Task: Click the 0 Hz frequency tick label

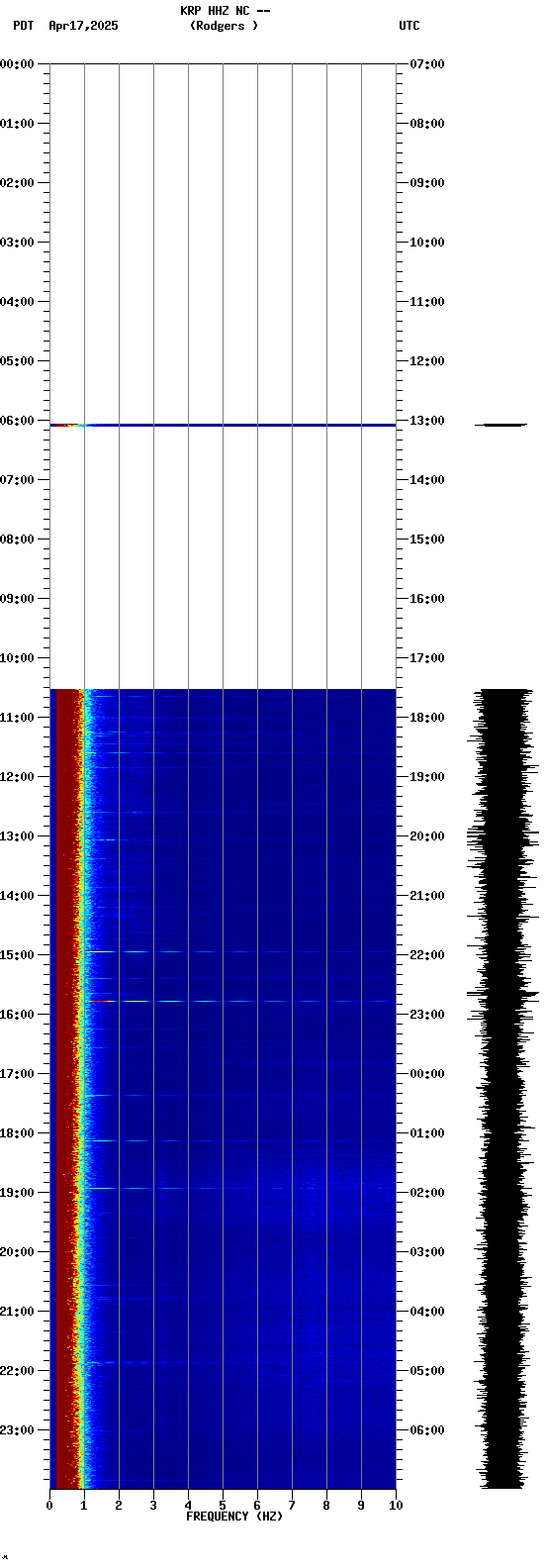Action: coord(49,1506)
